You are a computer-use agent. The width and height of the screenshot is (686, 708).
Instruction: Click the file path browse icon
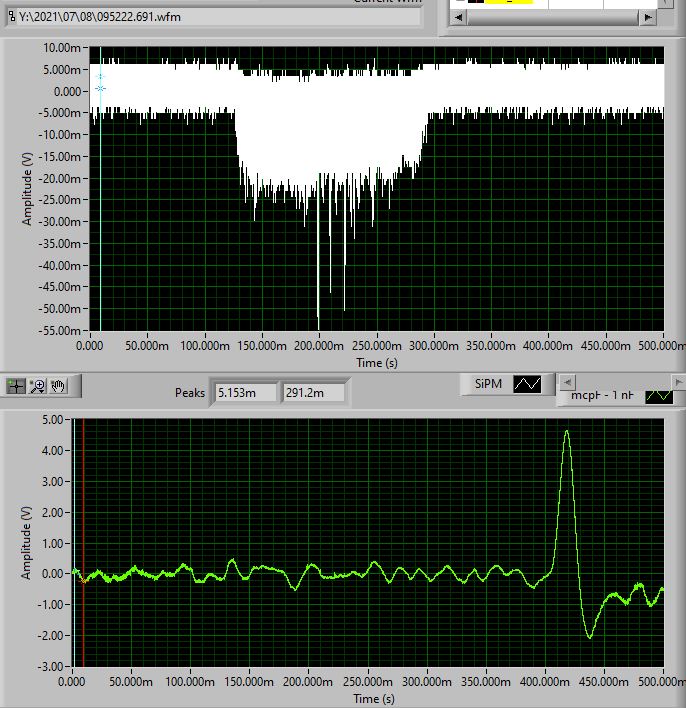(12, 17)
